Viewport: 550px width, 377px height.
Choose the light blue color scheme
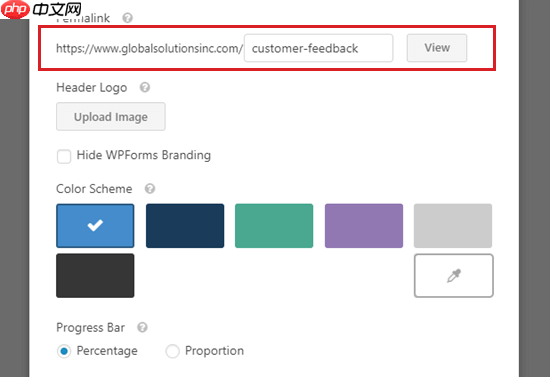click(x=95, y=226)
